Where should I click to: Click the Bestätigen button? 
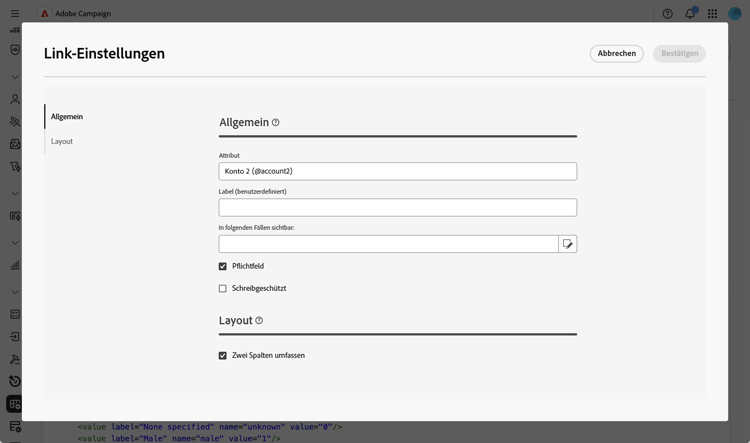[x=679, y=54]
